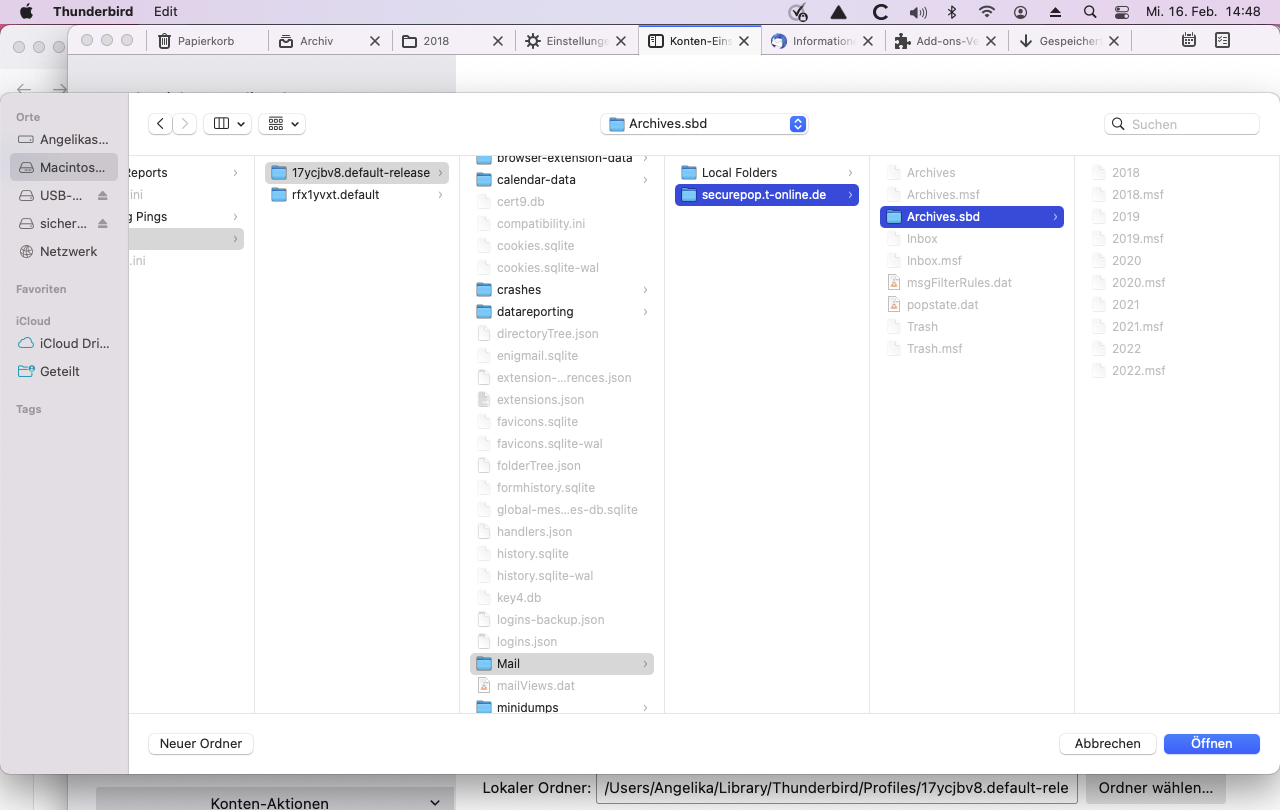Open the Thunderbird application menu
Image resolution: width=1280 pixels, height=810 pixels.
coord(93,12)
